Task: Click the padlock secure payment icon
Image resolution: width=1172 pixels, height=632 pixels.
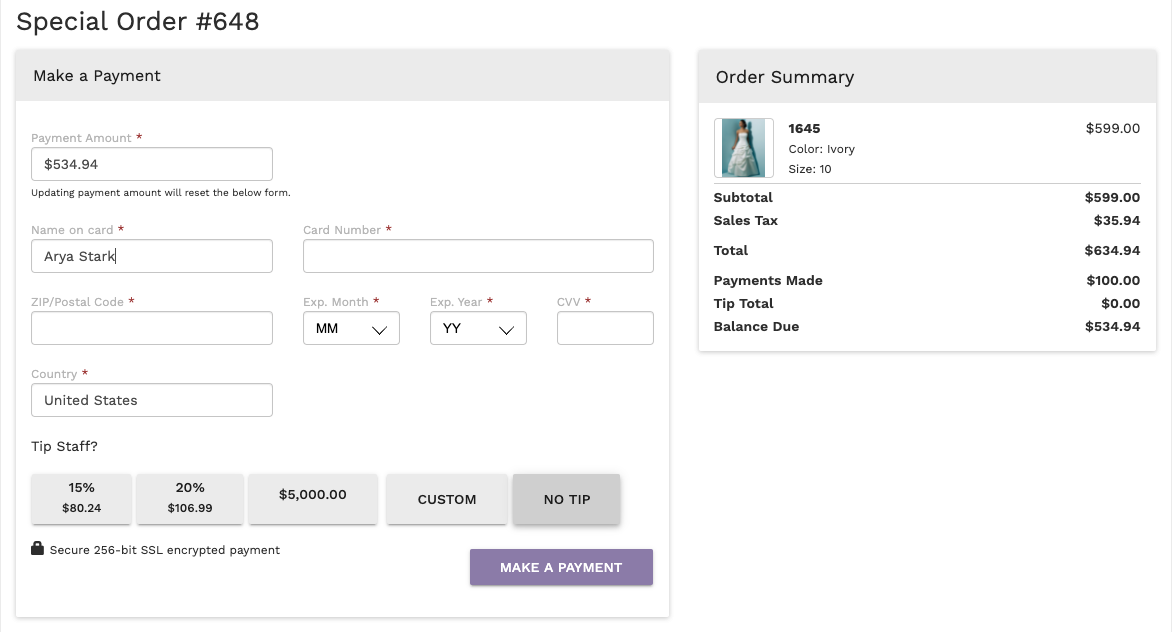Action: (x=37, y=548)
